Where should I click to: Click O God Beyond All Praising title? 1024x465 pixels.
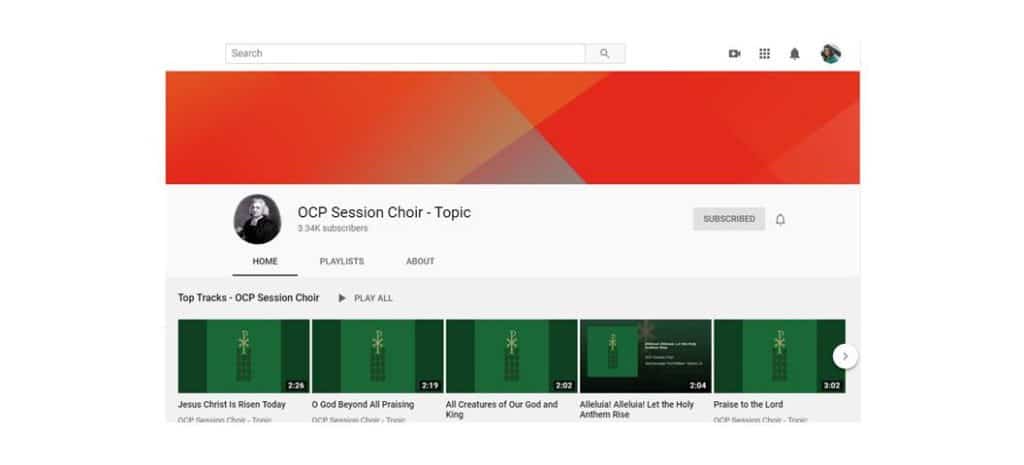point(362,405)
